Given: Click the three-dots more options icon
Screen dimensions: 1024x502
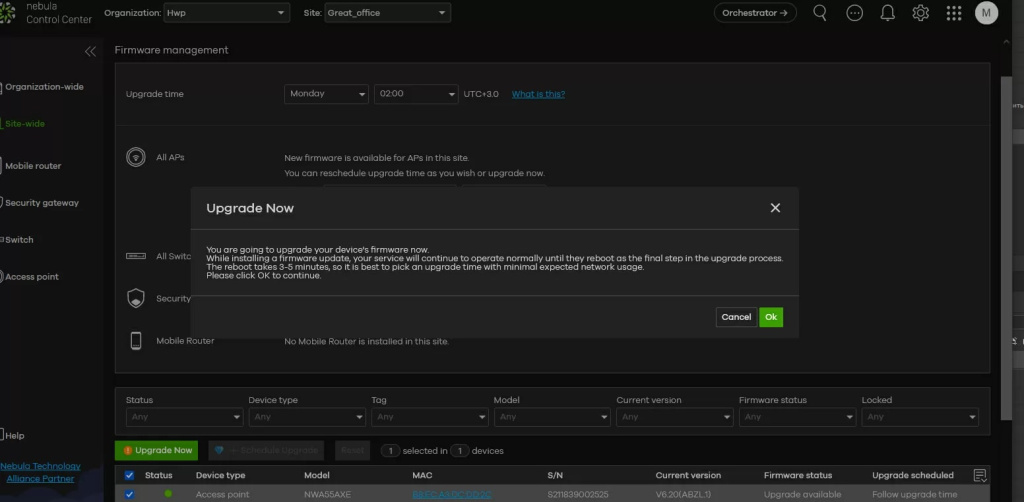Looking at the screenshot, I should coord(854,13).
